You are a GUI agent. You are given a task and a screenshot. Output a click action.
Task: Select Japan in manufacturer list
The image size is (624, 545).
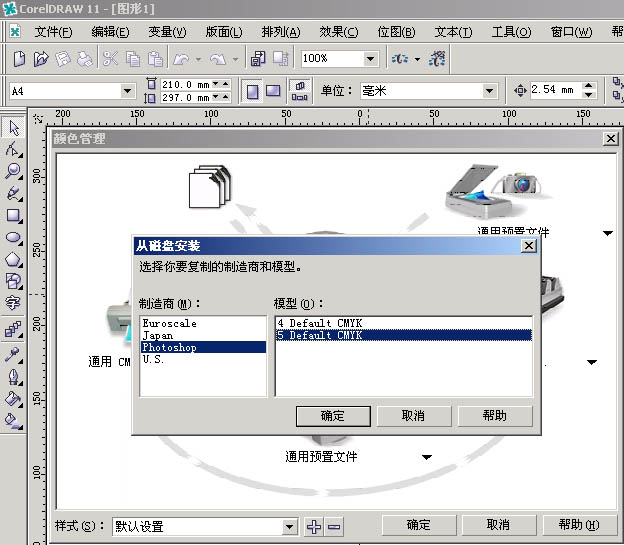pos(203,335)
